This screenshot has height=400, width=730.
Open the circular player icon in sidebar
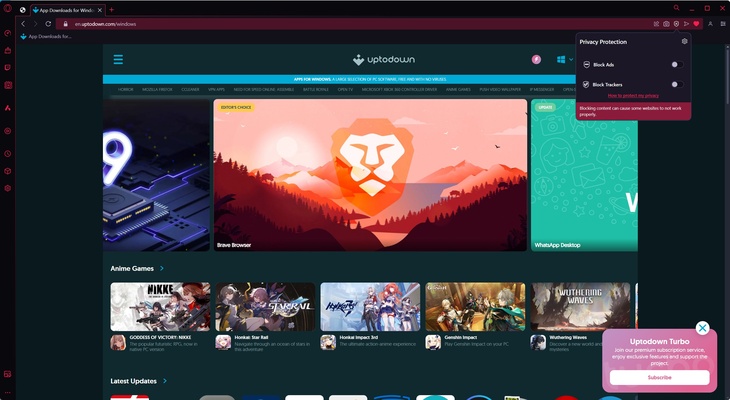pyautogui.click(x=7, y=131)
